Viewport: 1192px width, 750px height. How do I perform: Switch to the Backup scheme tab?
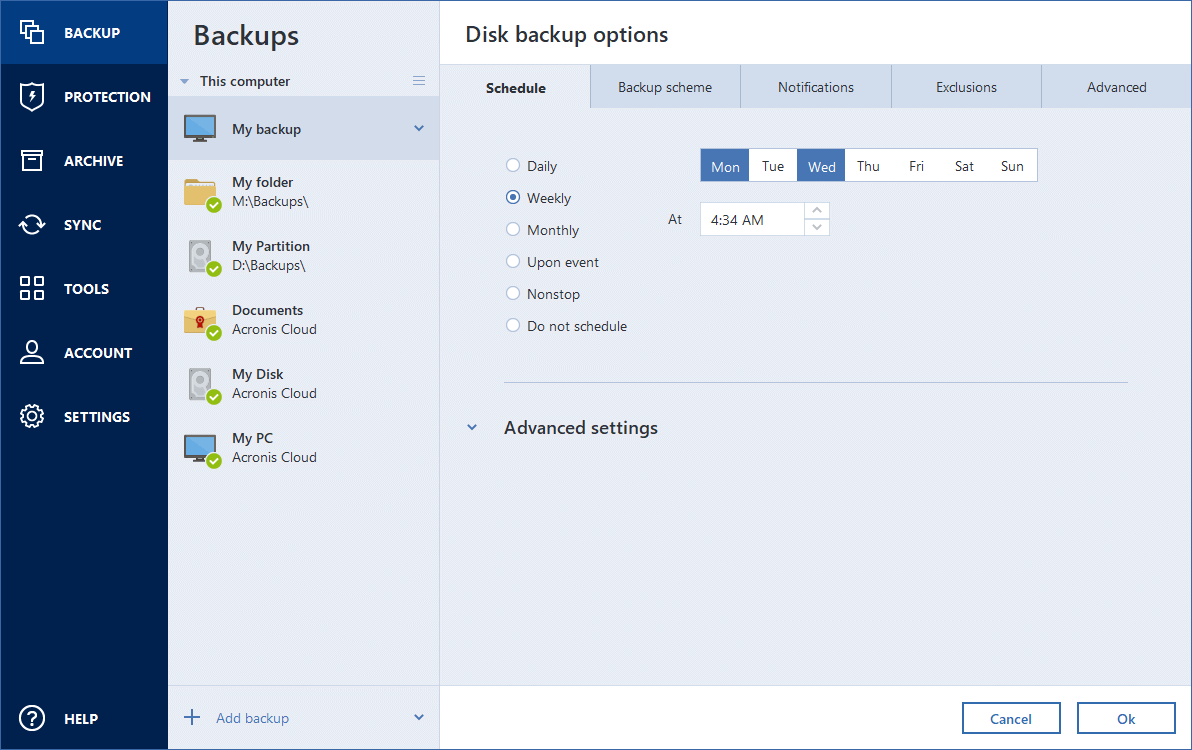coord(665,87)
